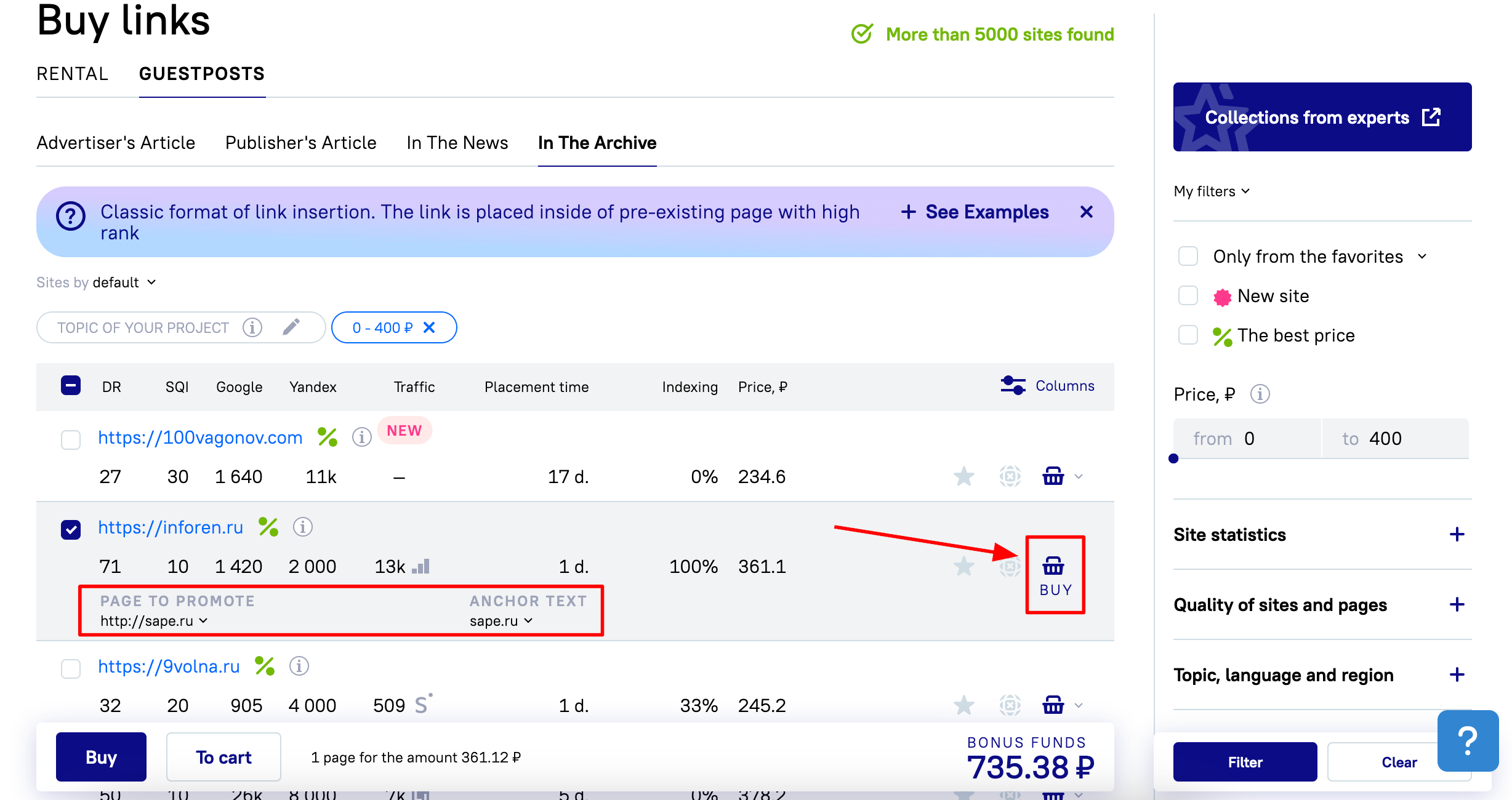The height and width of the screenshot is (800, 1512).
Task: Open In The News tab
Action: [457, 143]
